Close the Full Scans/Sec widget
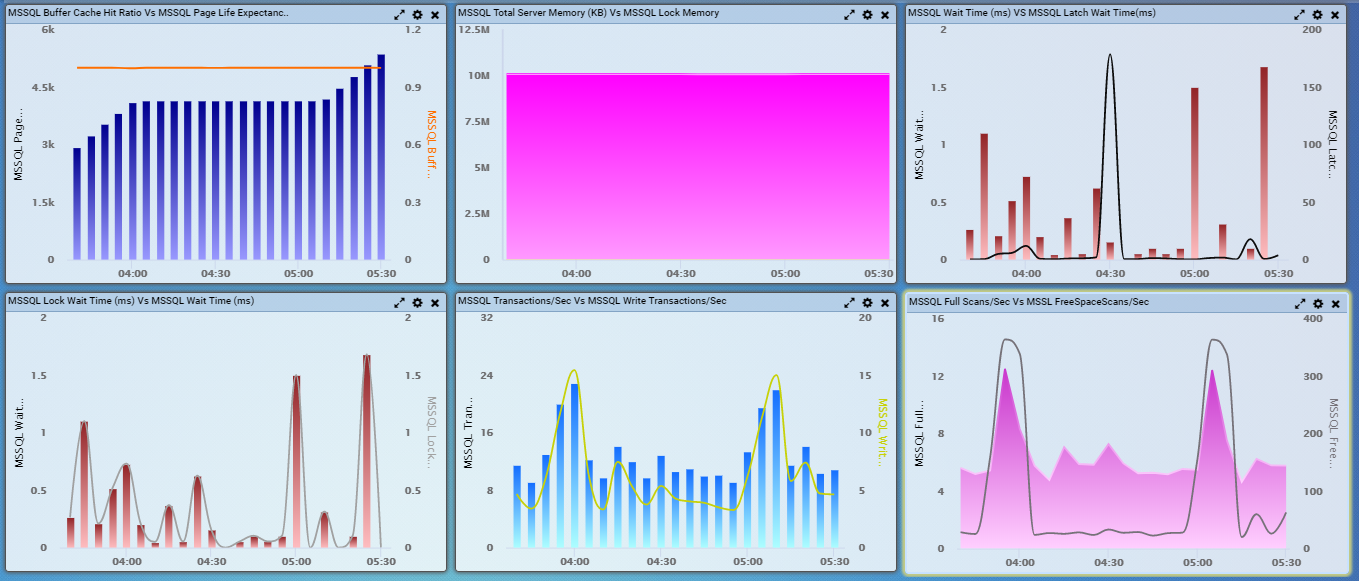The height and width of the screenshot is (581, 1359). [1334, 303]
